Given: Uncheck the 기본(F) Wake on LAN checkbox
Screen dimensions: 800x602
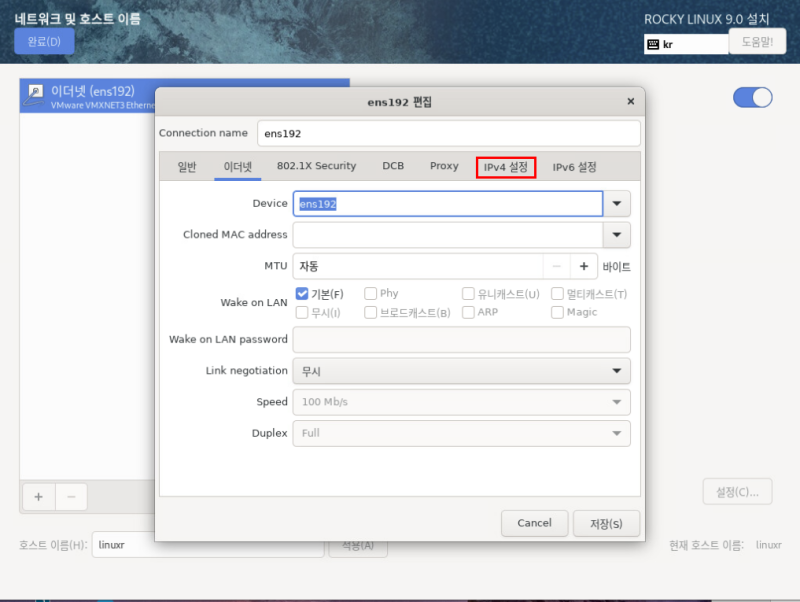Looking at the screenshot, I should [x=302, y=293].
